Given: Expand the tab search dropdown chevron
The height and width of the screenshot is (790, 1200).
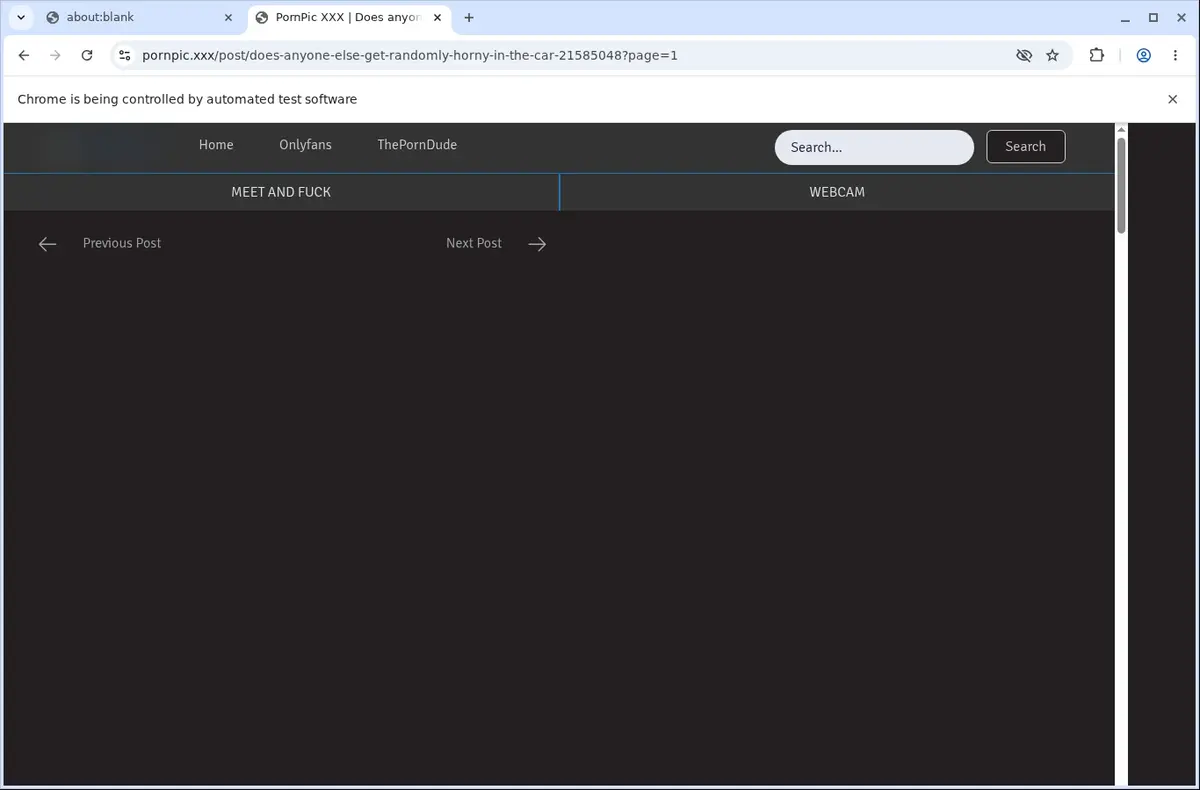Looking at the screenshot, I should 21,17.
